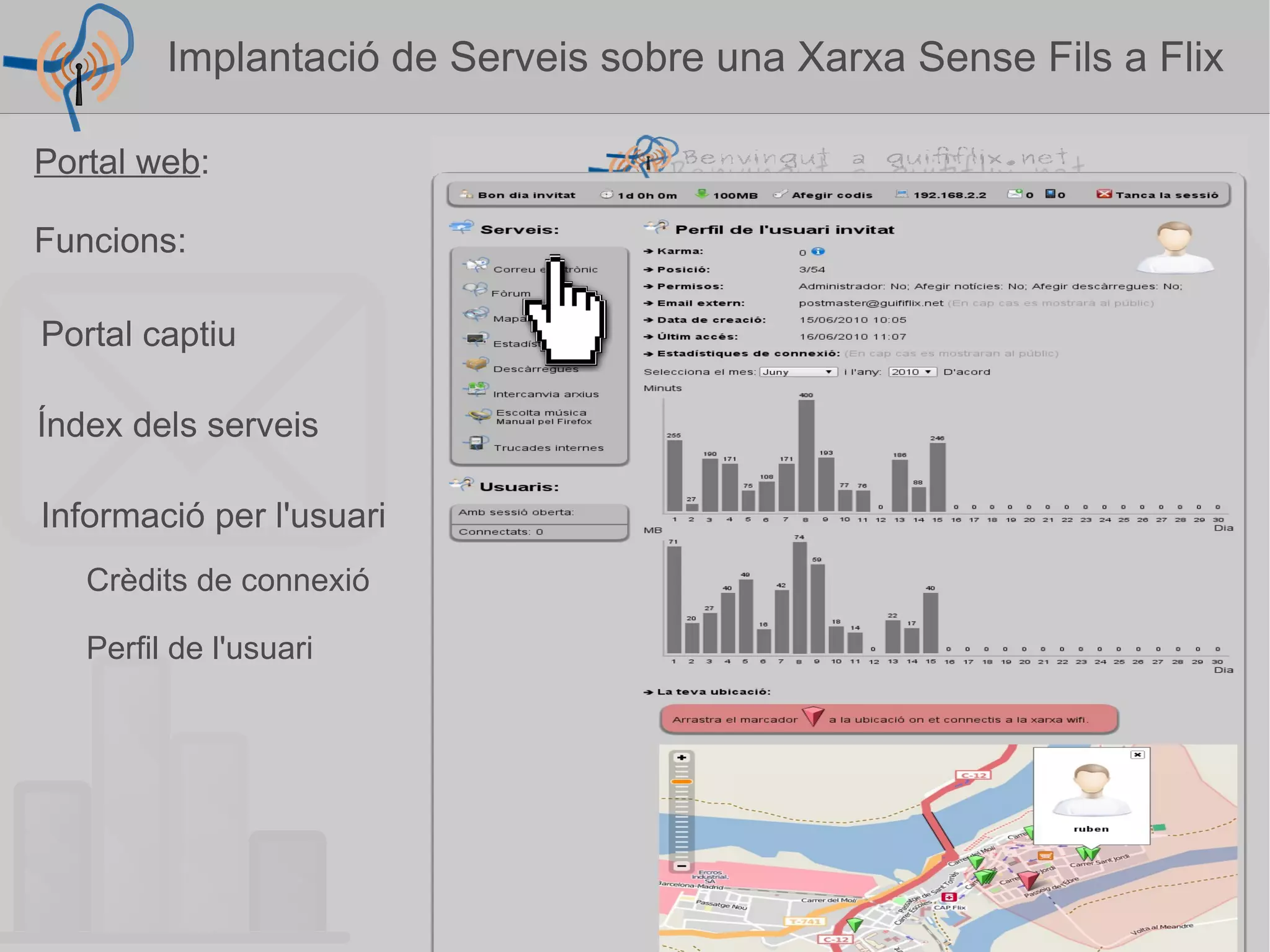Click the Connectats: 0 row
1270x952 pixels.
pyautogui.click(x=540, y=532)
